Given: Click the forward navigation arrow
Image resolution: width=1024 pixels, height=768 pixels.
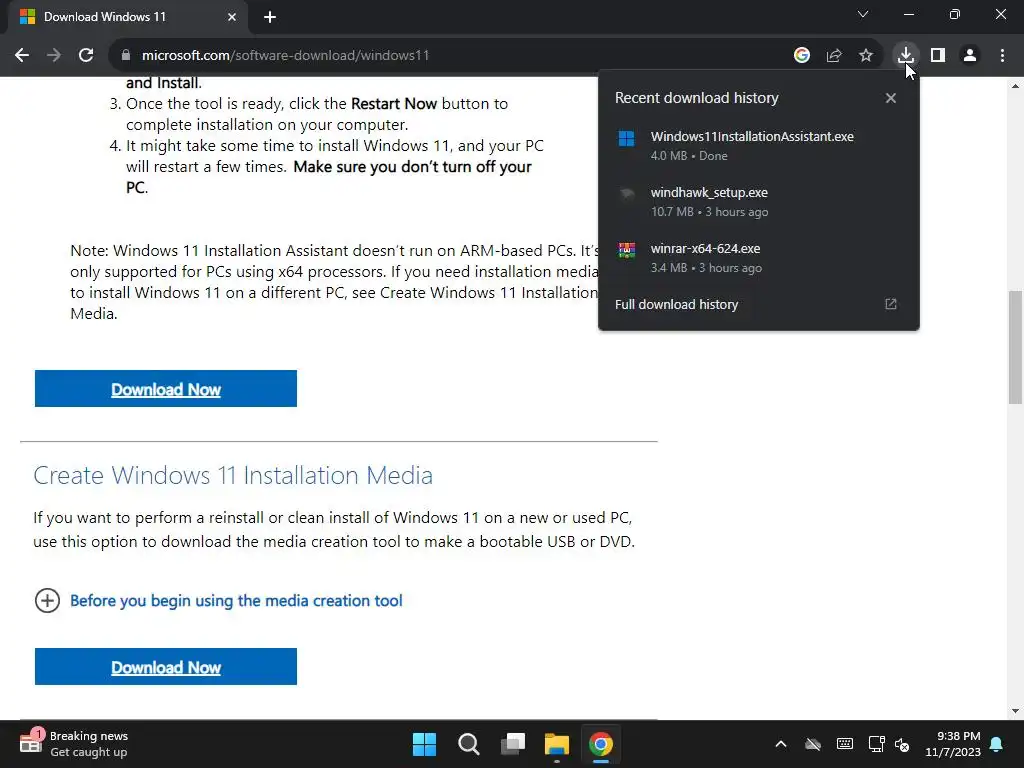Looking at the screenshot, I should click(54, 56).
